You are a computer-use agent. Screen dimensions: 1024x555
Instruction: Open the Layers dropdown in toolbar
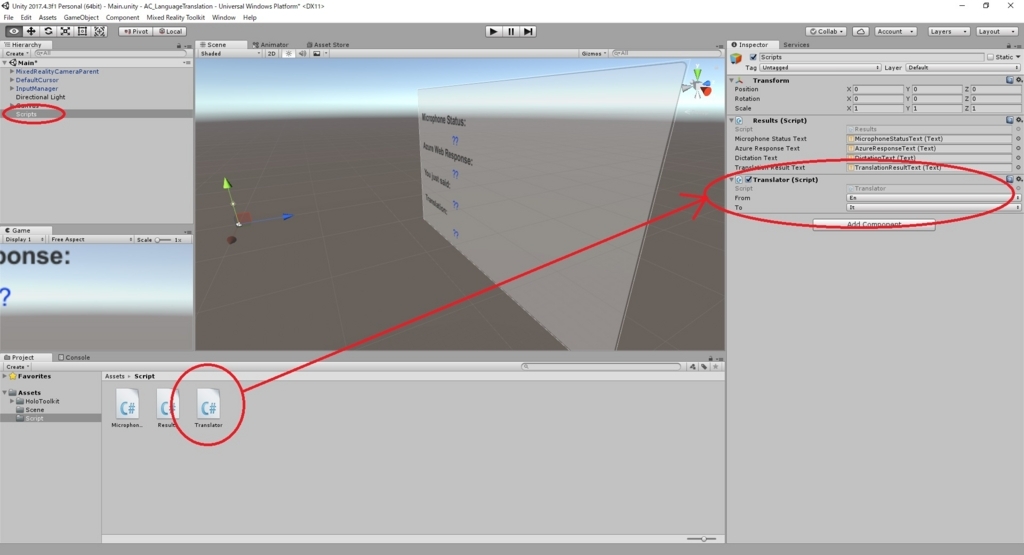point(948,31)
